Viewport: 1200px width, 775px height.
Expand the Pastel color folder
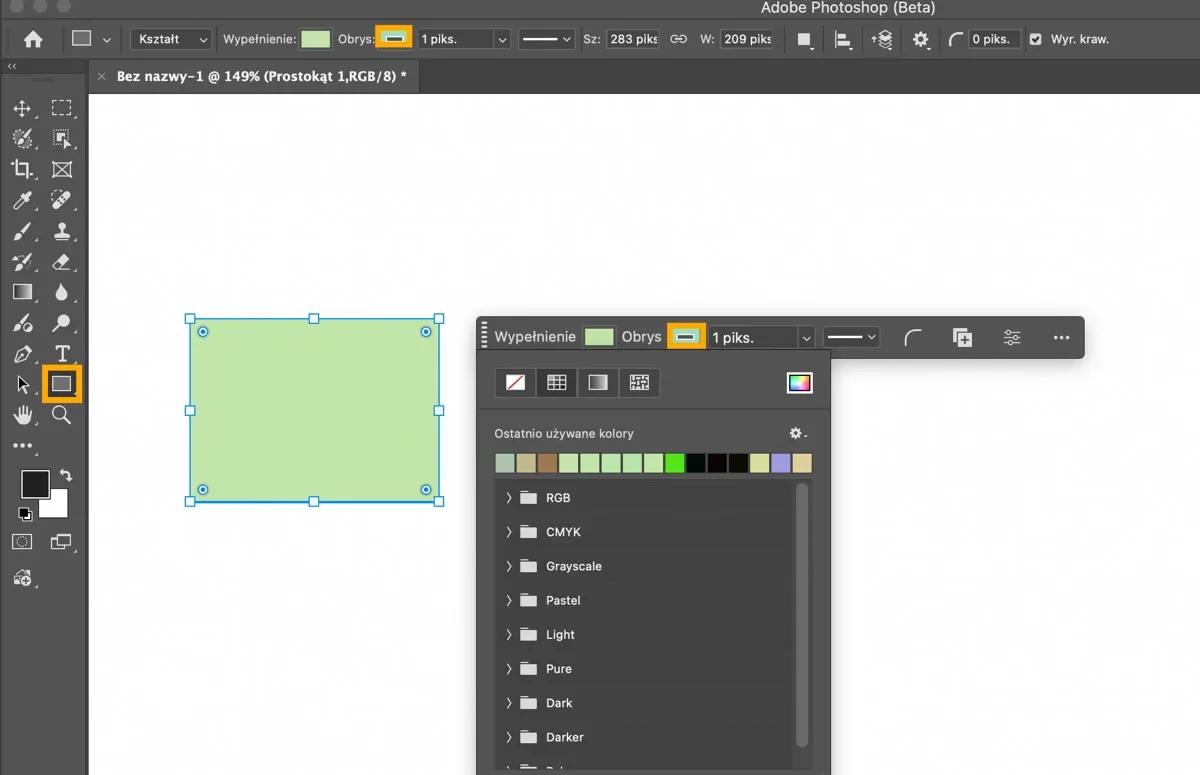click(x=508, y=600)
